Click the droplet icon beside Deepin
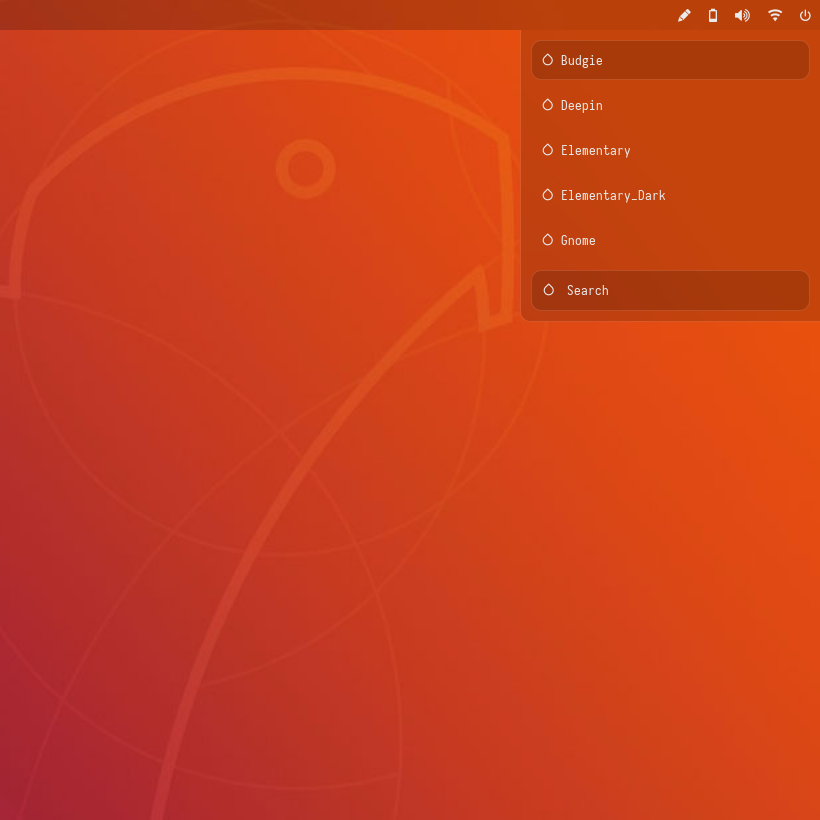Image resolution: width=820 pixels, height=820 pixels. [547, 105]
